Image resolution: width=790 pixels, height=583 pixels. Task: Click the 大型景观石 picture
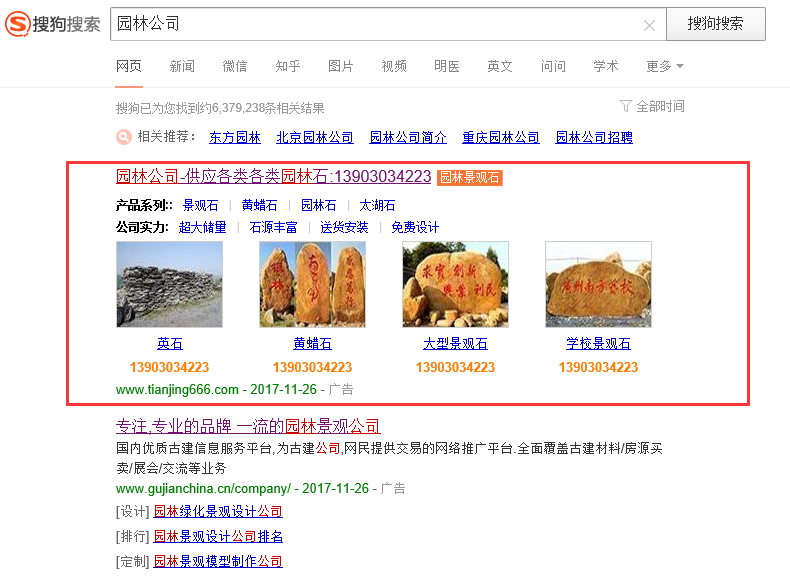pos(455,284)
